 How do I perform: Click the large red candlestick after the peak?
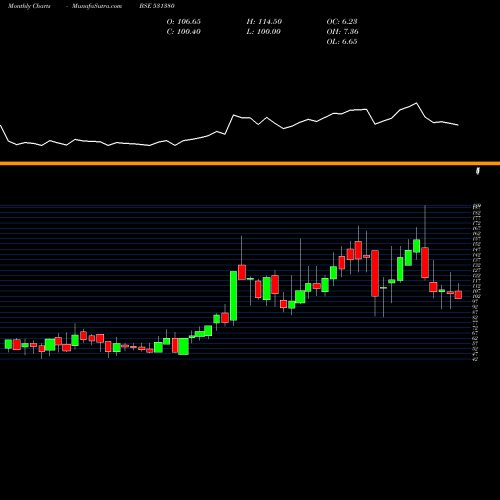coord(375,273)
